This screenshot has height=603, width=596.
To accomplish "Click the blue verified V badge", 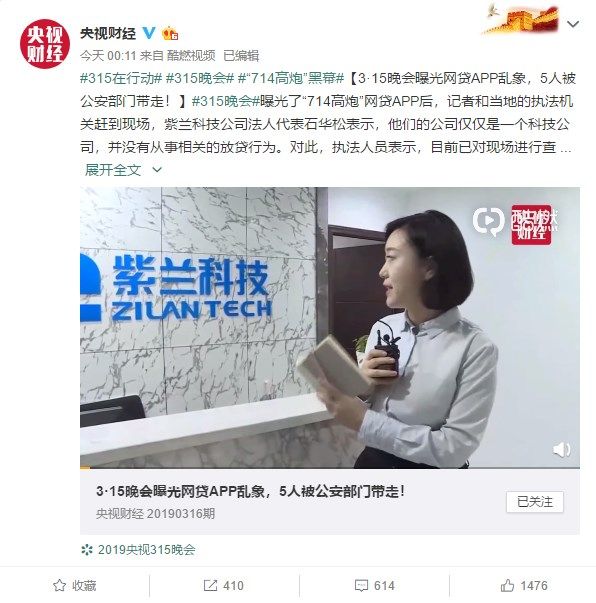I will [149, 33].
